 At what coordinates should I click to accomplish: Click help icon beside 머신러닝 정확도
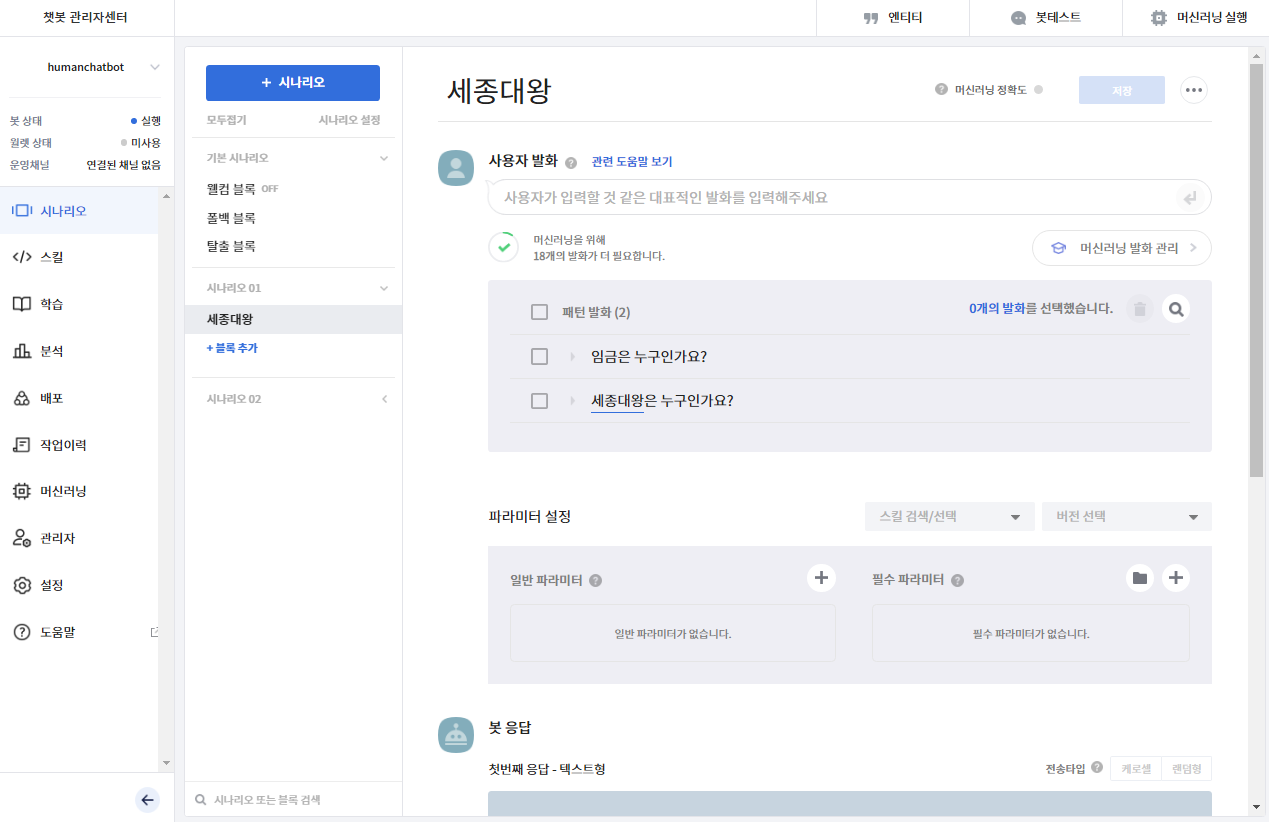pos(941,89)
